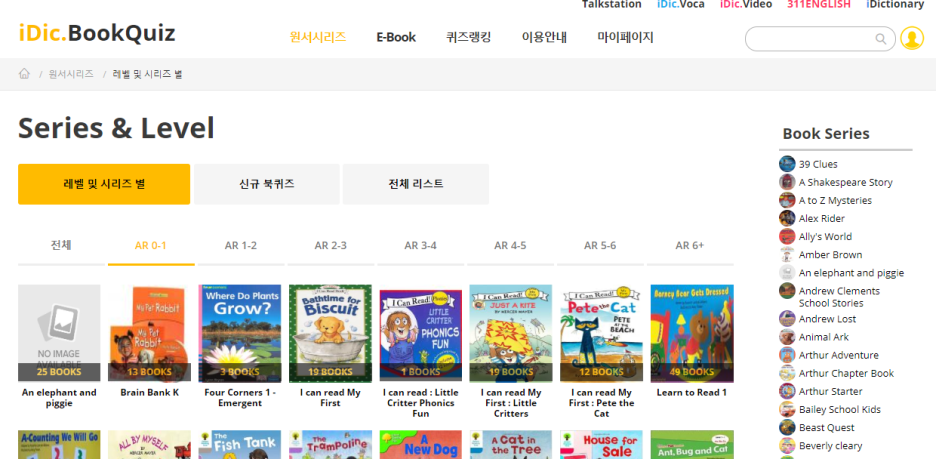Open the Pete the Cat cover
Viewport: 936px width, 459px height.
601,333
